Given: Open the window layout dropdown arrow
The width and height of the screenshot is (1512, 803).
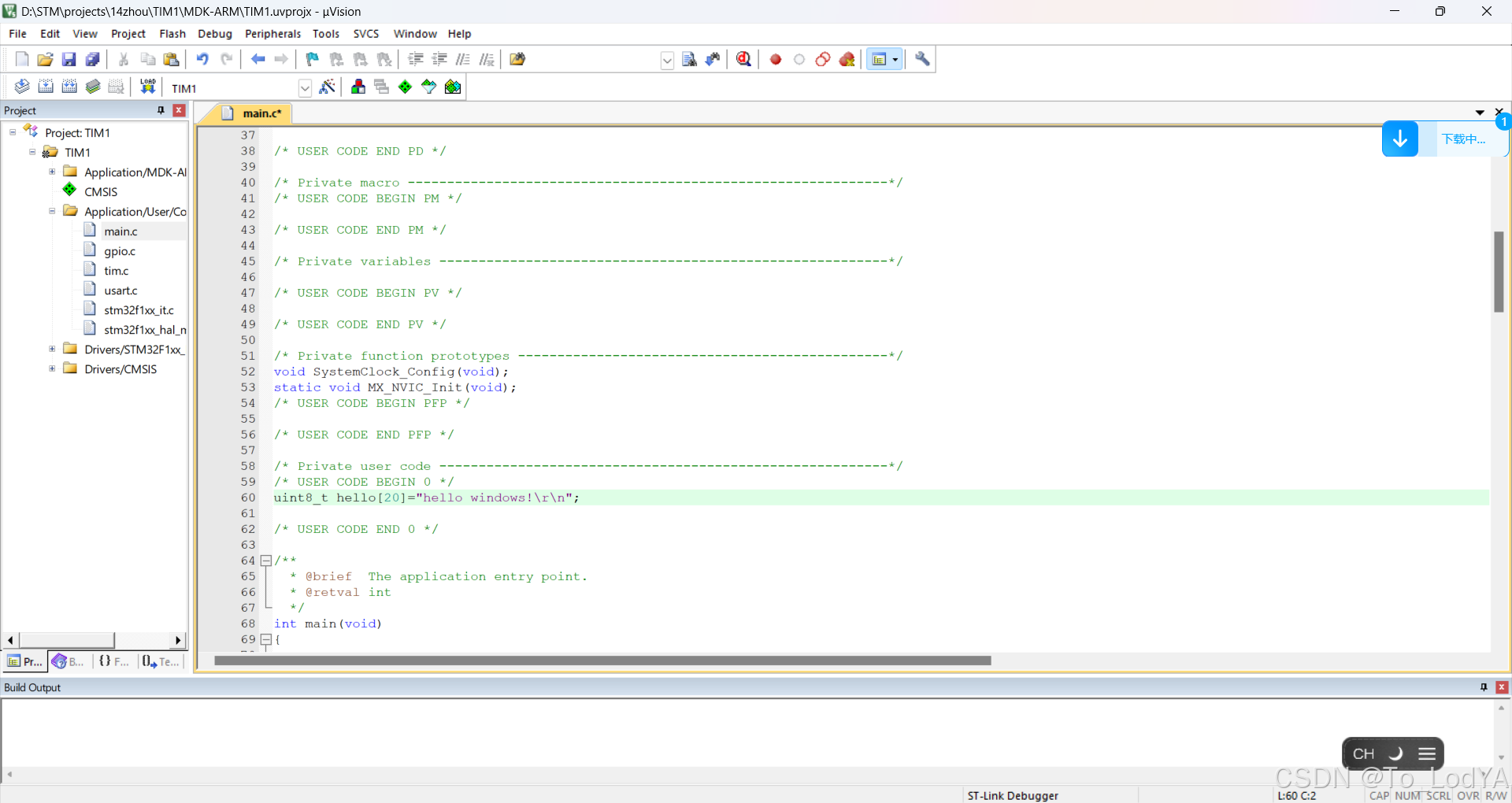Looking at the screenshot, I should click(x=895, y=59).
